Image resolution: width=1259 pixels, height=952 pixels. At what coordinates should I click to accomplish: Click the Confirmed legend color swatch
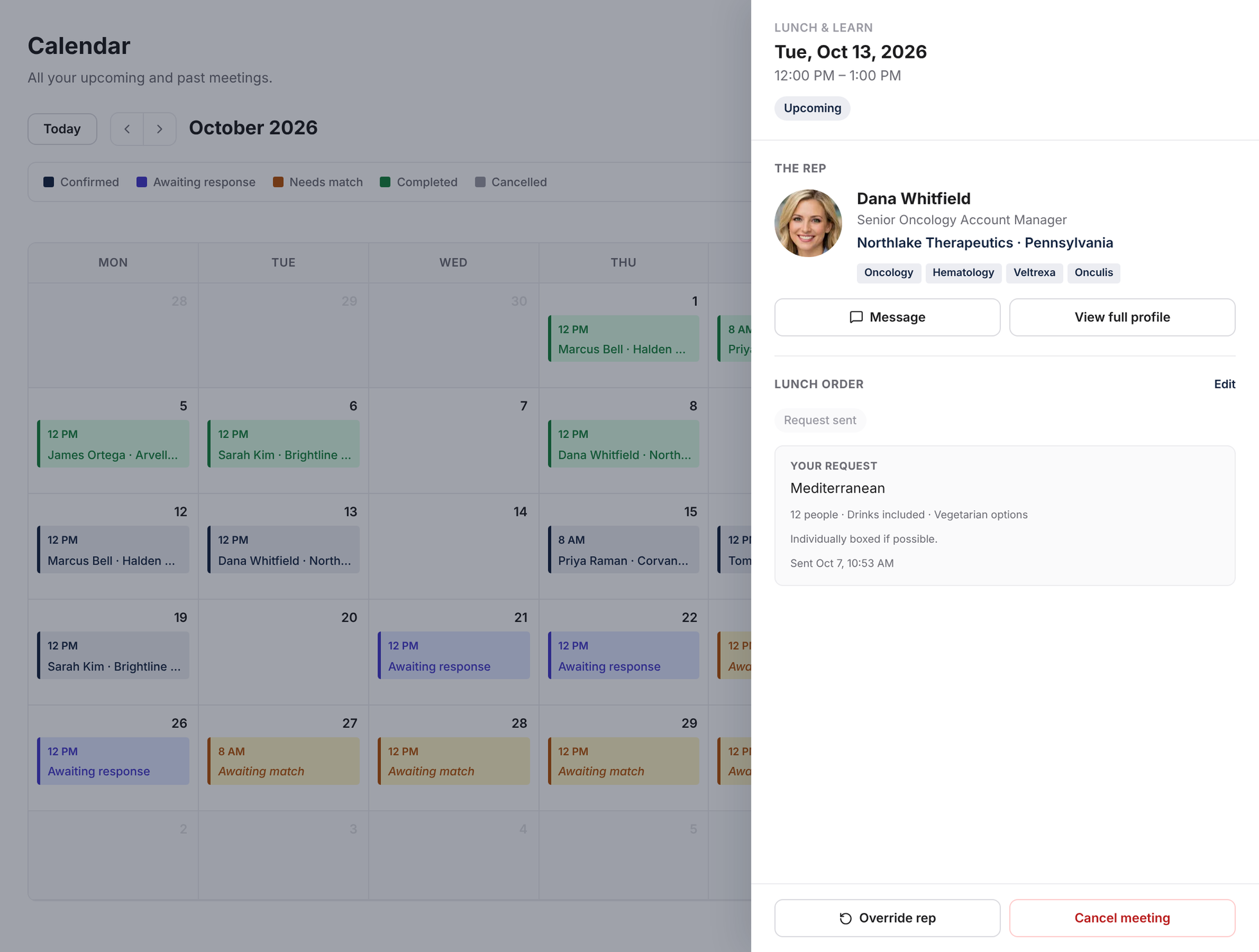click(49, 182)
